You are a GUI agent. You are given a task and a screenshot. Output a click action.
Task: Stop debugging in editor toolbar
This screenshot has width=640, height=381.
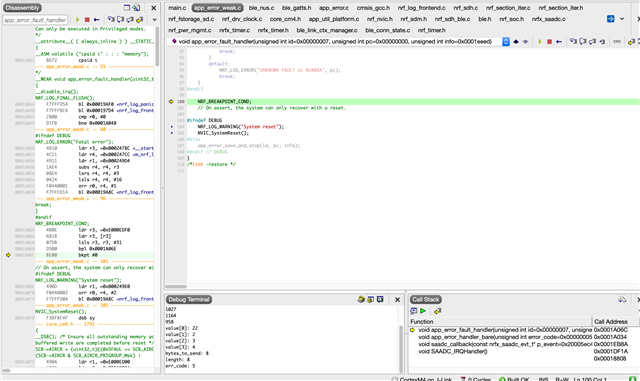549,42
